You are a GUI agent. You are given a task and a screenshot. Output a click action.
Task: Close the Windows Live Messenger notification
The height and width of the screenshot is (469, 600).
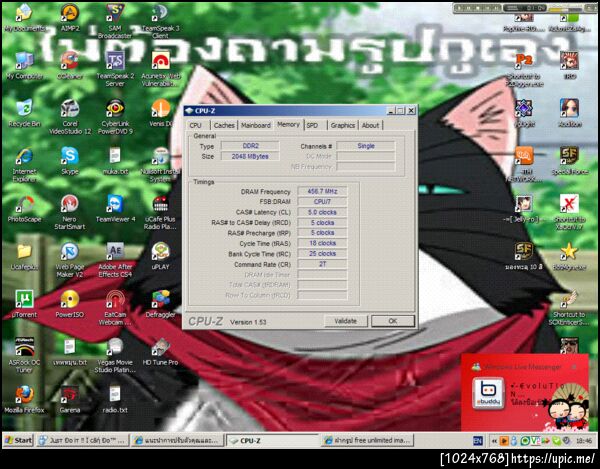point(574,367)
